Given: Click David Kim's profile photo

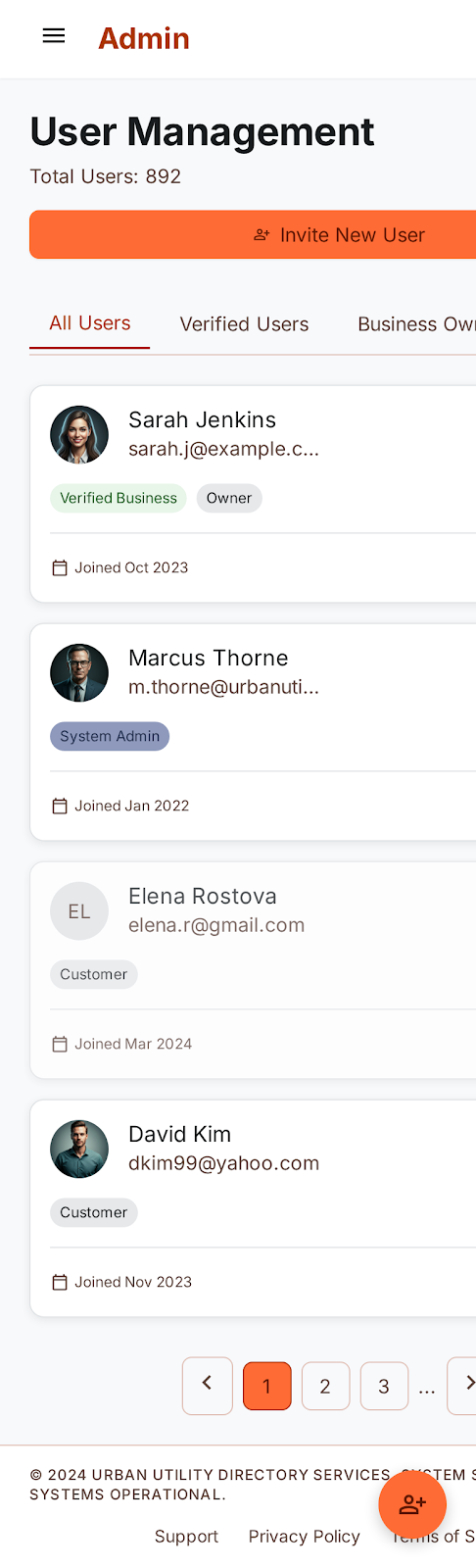Looking at the screenshot, I should (79, 1149).
